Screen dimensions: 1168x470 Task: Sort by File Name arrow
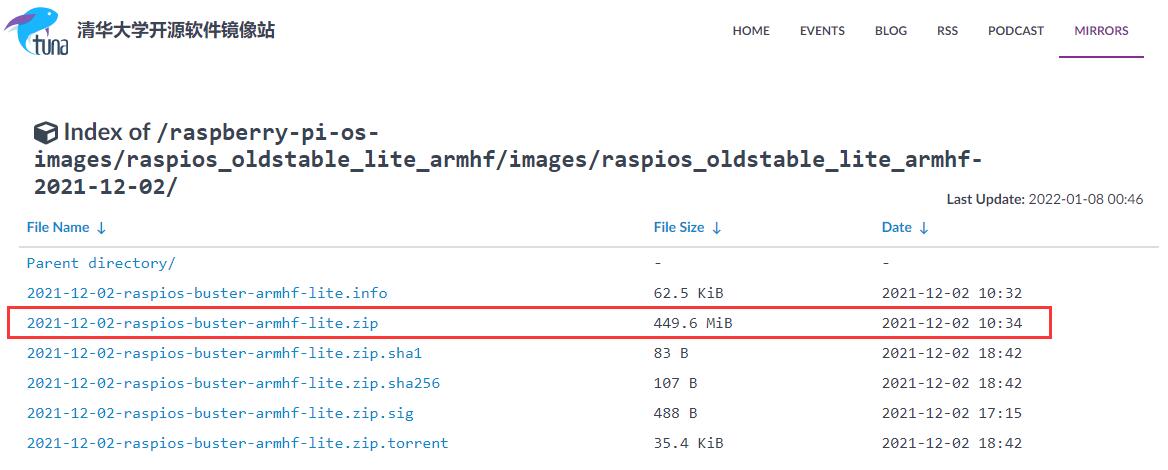(101, 228)
